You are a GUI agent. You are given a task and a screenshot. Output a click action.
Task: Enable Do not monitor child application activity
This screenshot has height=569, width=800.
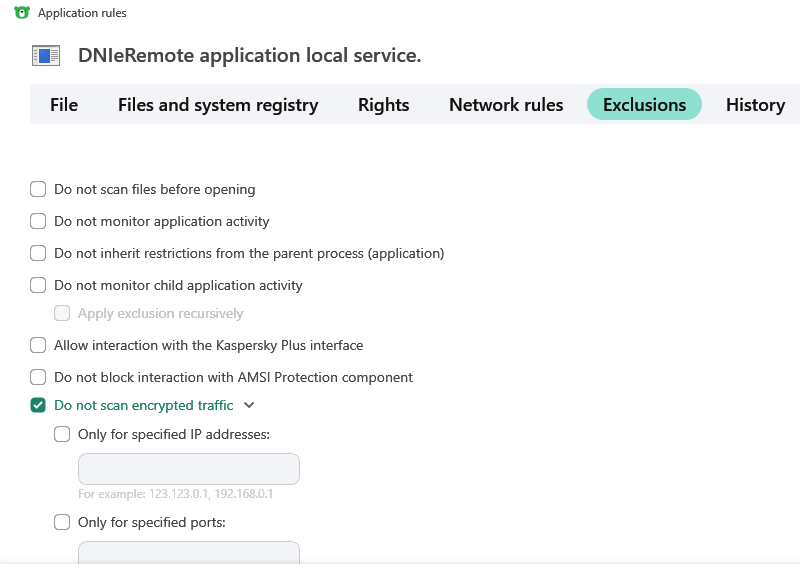38,285
